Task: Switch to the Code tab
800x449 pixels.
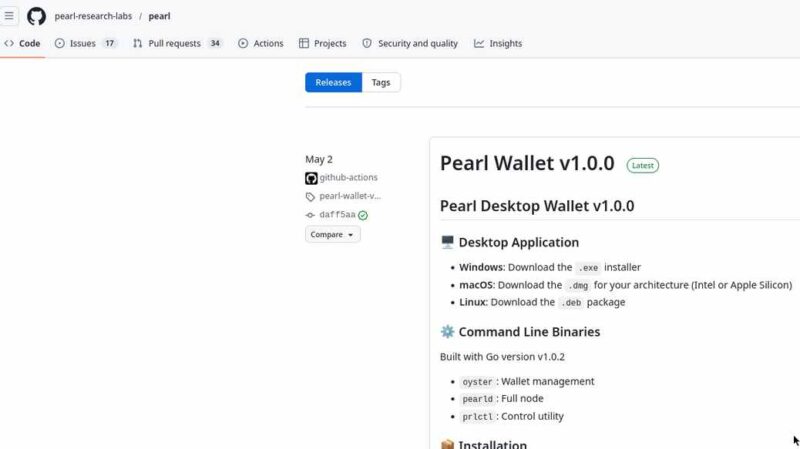Action: pyautogui.click(x=22, y=43)
